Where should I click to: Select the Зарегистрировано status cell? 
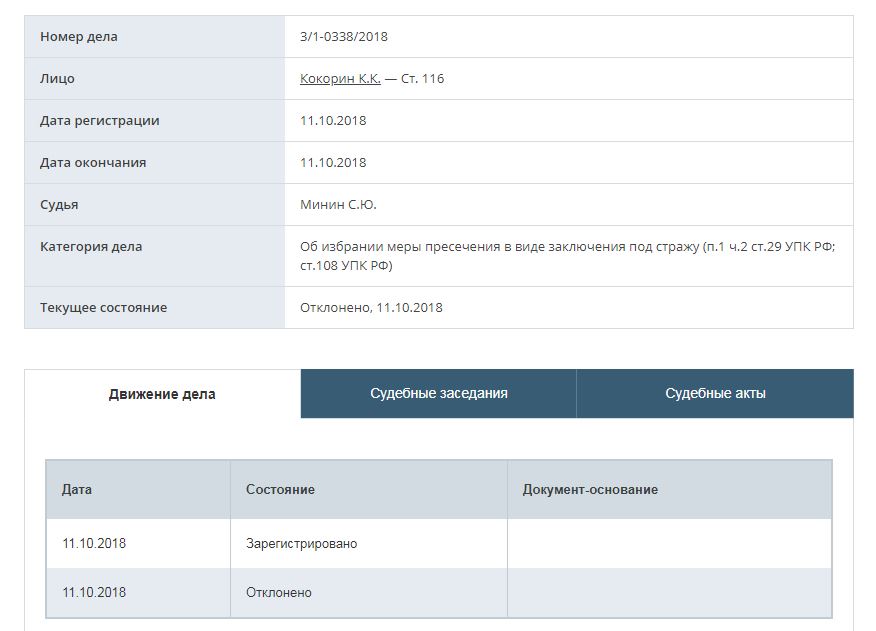[x=301, y=544]
